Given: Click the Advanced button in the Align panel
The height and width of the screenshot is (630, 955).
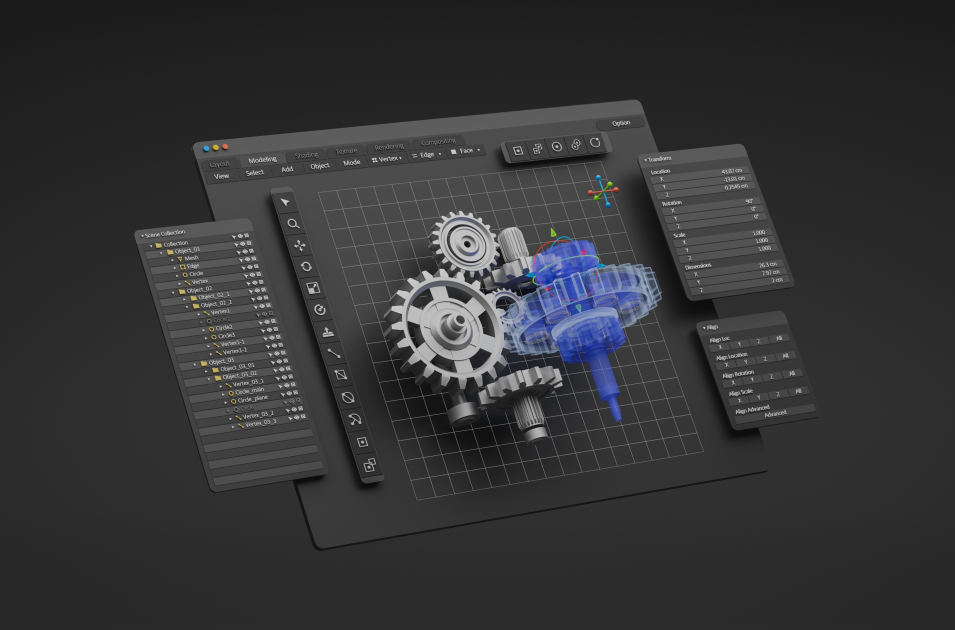Looking at the screenshot, I should [x=774, y=416].
